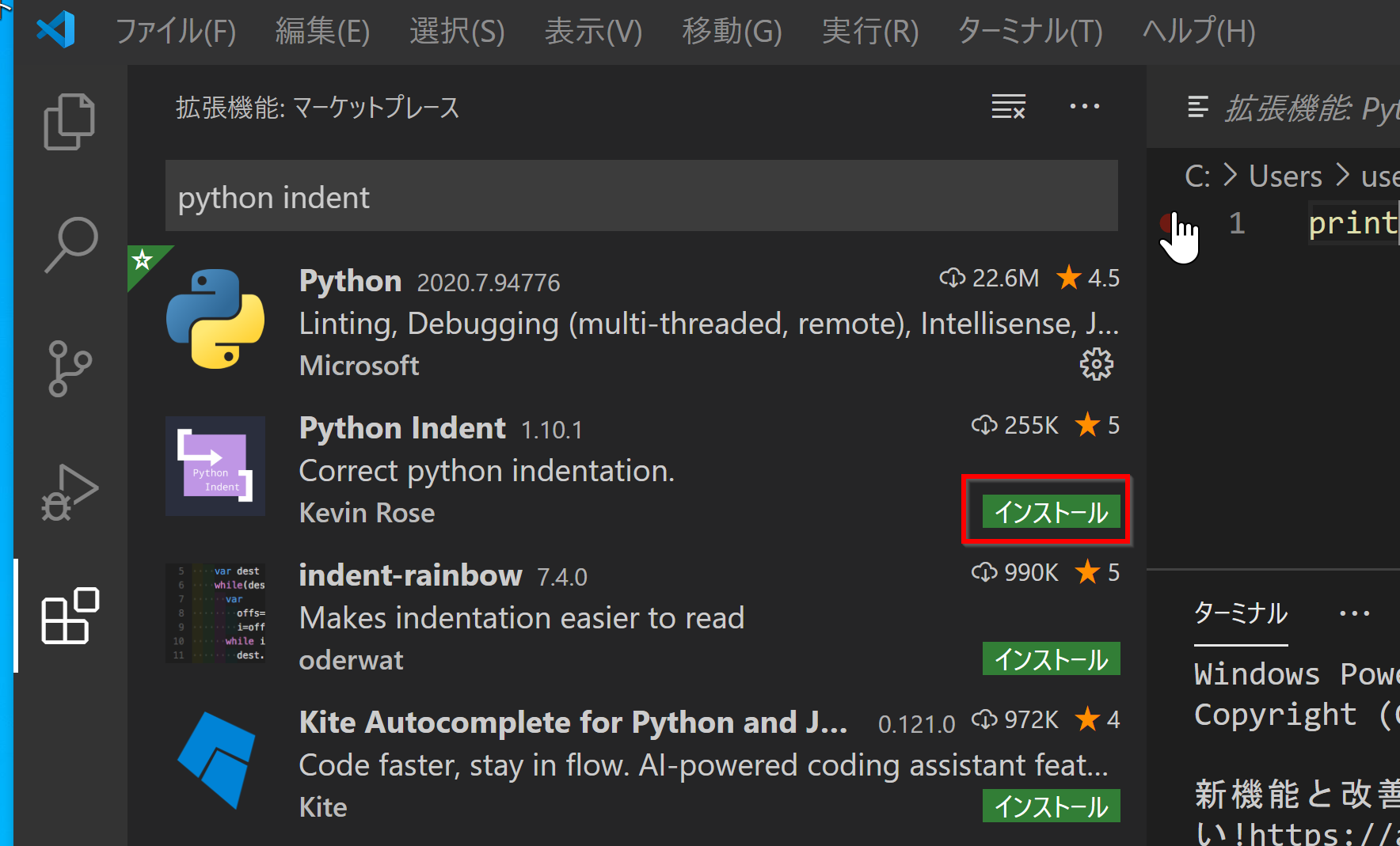The image size is (1400, 846).
Task: Clear the extension search results
Action: tap(1008, 106)
